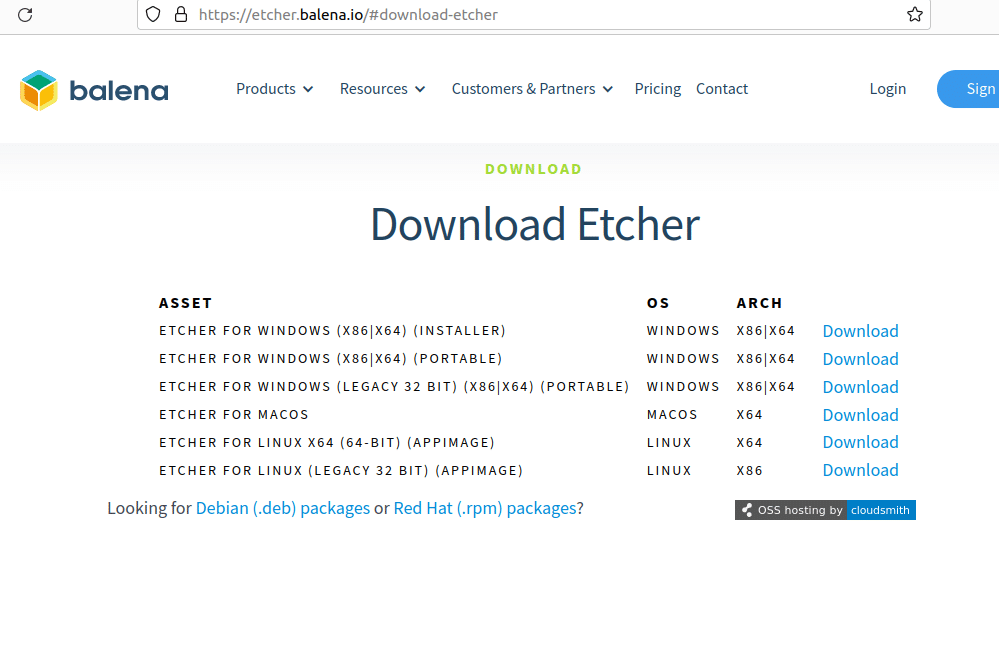Focus the address bar URL field
999x661 pixels.
534,15
